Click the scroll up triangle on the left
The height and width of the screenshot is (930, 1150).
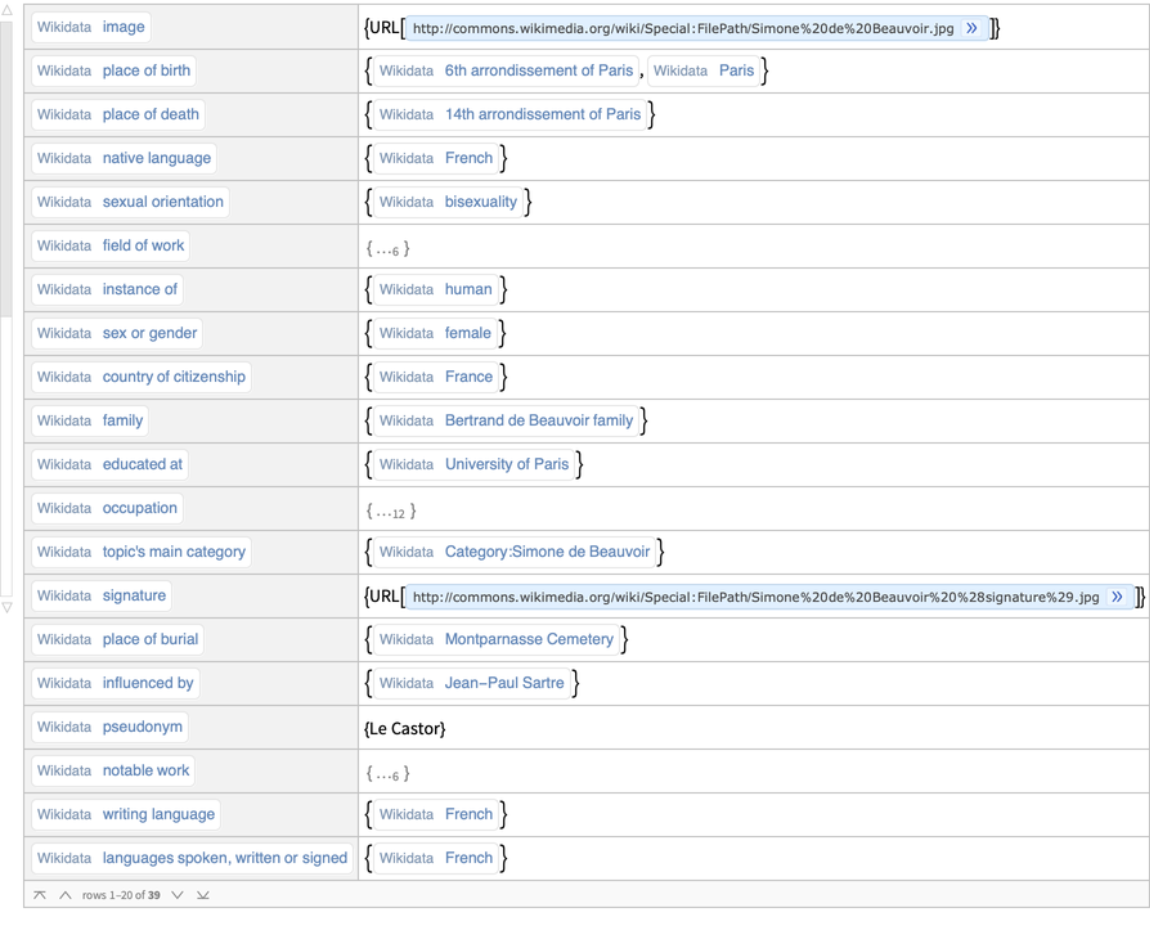7,8
